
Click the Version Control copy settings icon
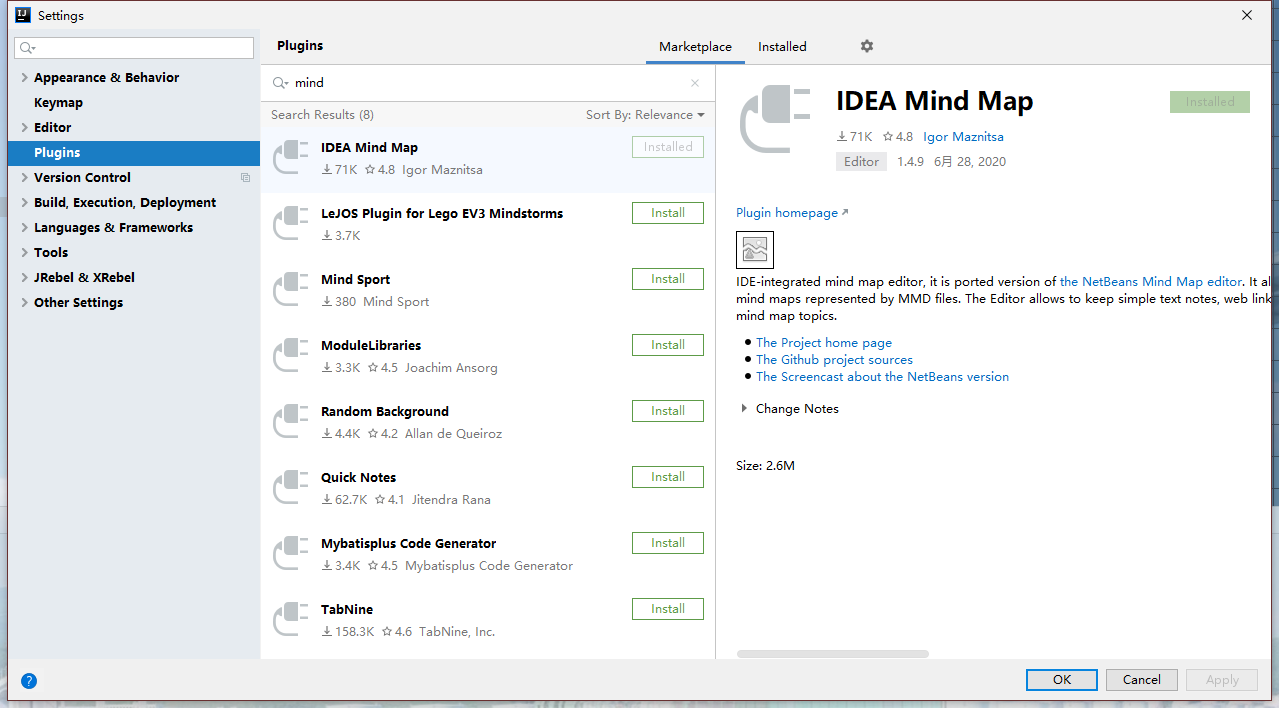[245, 178]
